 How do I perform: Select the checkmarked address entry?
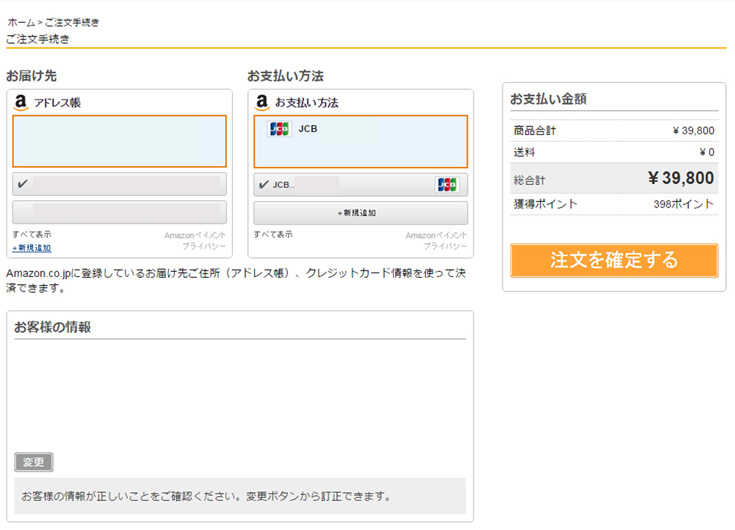[x=119, y=184]
